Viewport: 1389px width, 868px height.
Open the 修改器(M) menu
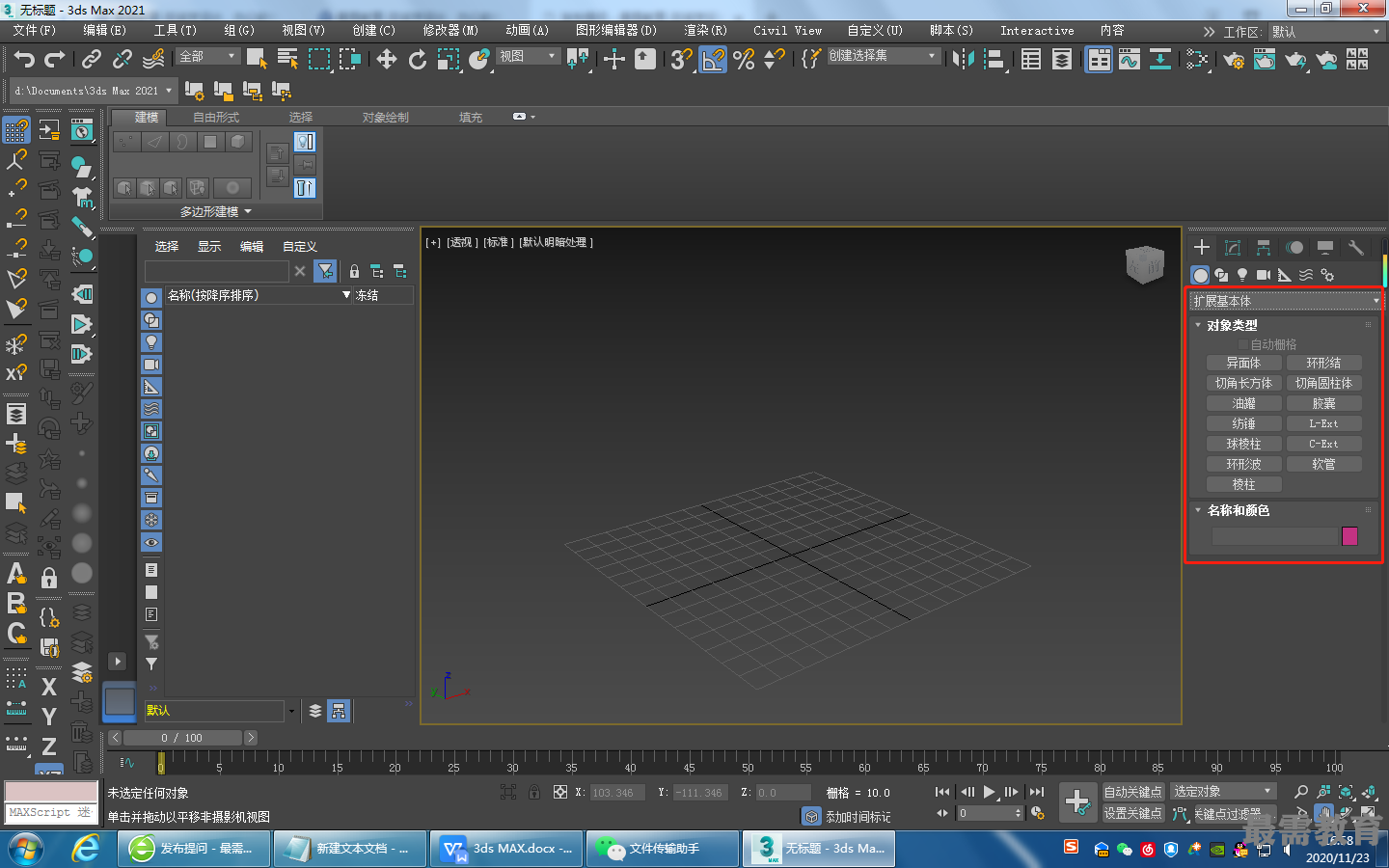pos(450,31)
